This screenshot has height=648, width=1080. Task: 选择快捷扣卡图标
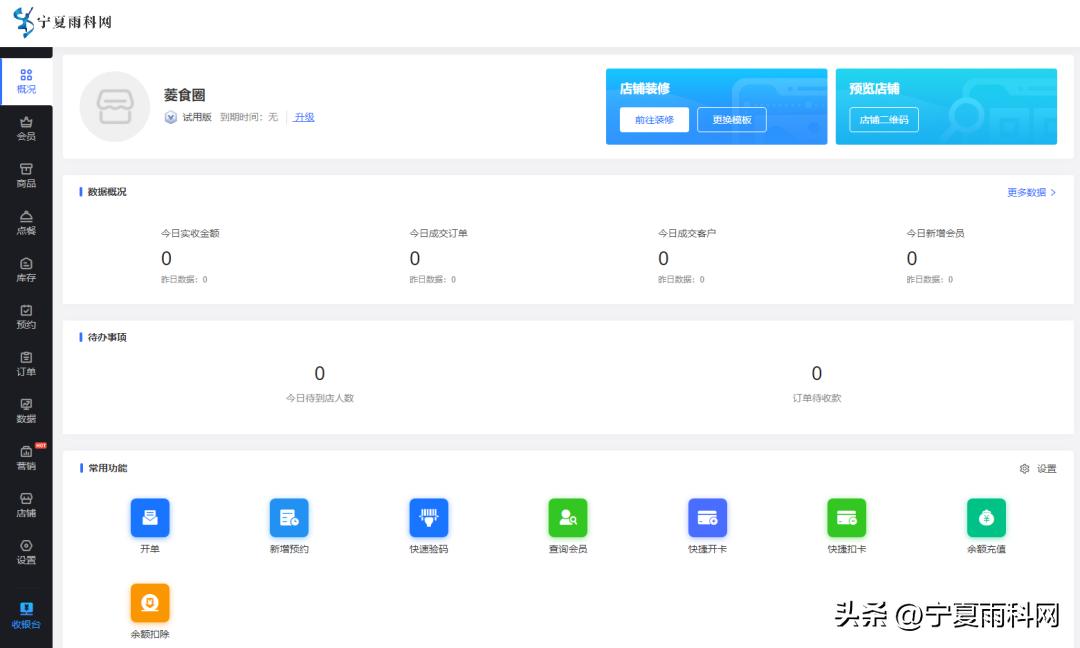click(x=847, y=517)
